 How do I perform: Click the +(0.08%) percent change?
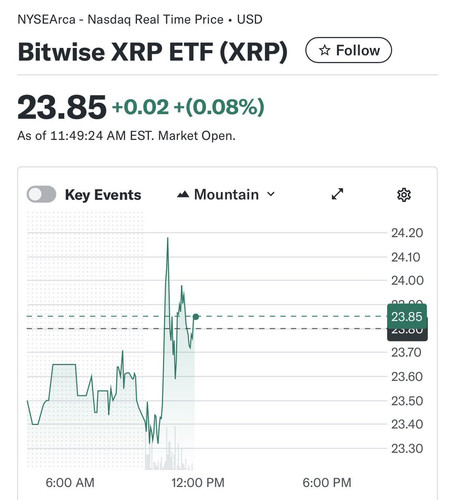tap(219, 107)
